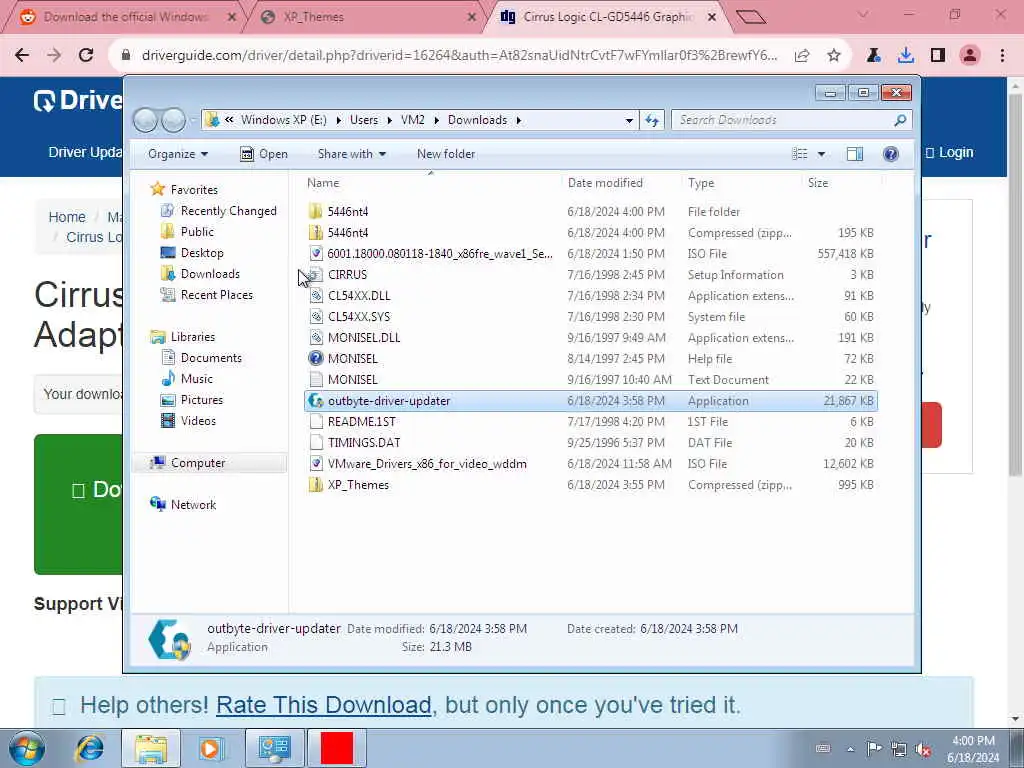Open a new Chrome tab

750,17
